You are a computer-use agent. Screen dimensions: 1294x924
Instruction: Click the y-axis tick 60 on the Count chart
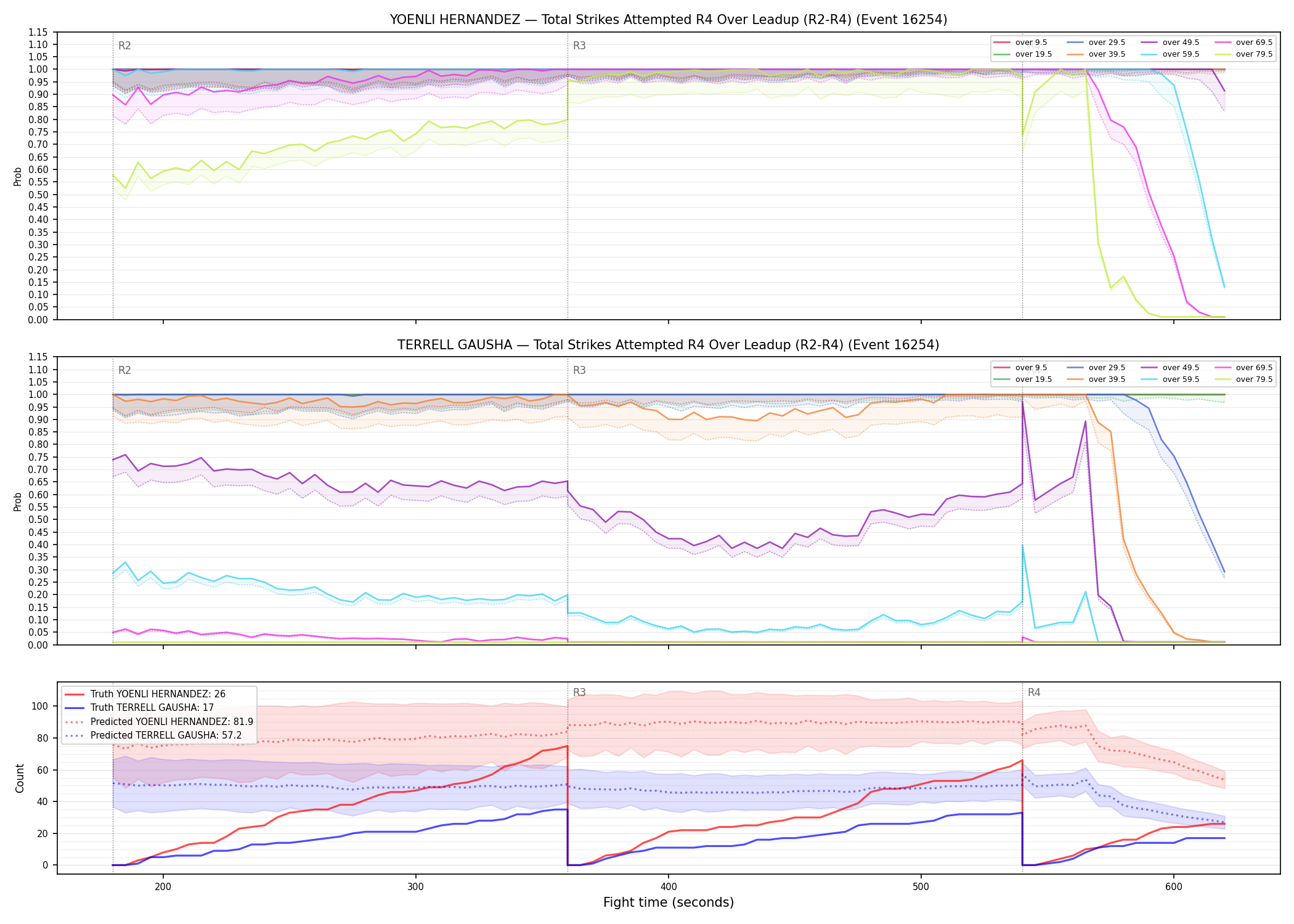coord(42,770)
